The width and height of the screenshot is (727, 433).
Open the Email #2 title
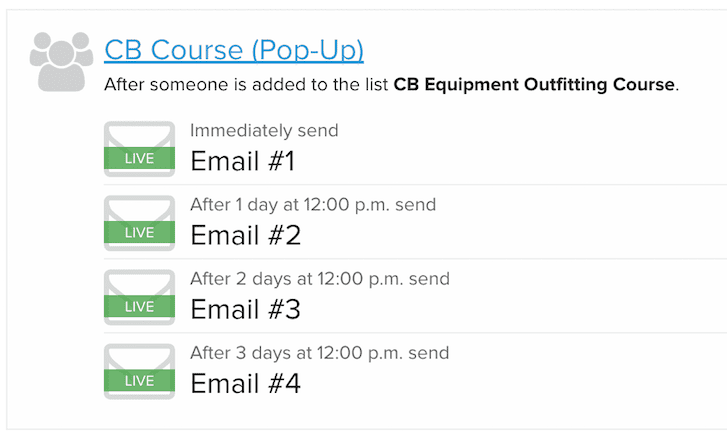(x=246, y=235)
